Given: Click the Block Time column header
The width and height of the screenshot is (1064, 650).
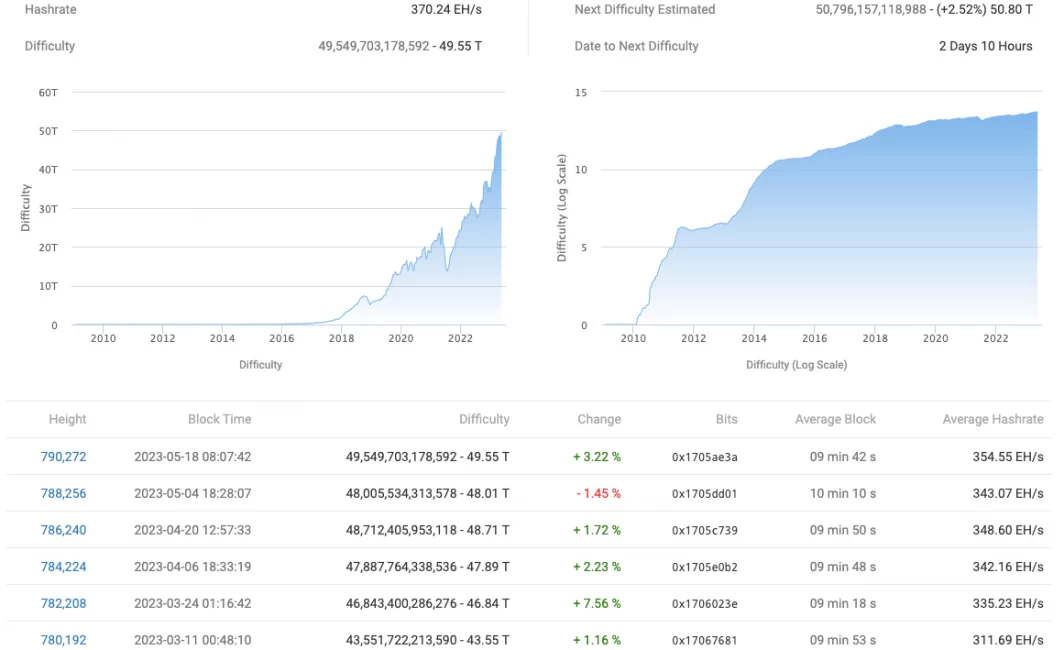Looking at the screenshot, I should click(x=219, y=420).
